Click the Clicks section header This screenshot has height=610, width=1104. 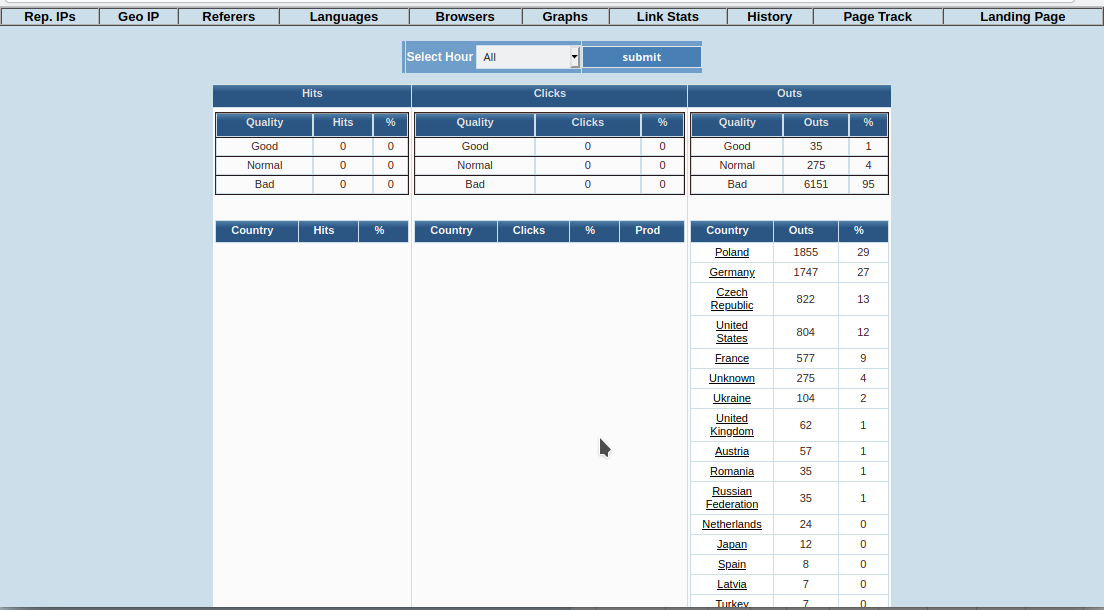coord(549,94)
